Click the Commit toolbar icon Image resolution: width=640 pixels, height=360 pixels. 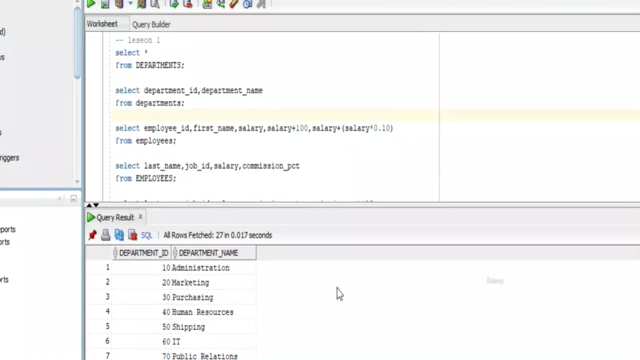pos(174,4)
